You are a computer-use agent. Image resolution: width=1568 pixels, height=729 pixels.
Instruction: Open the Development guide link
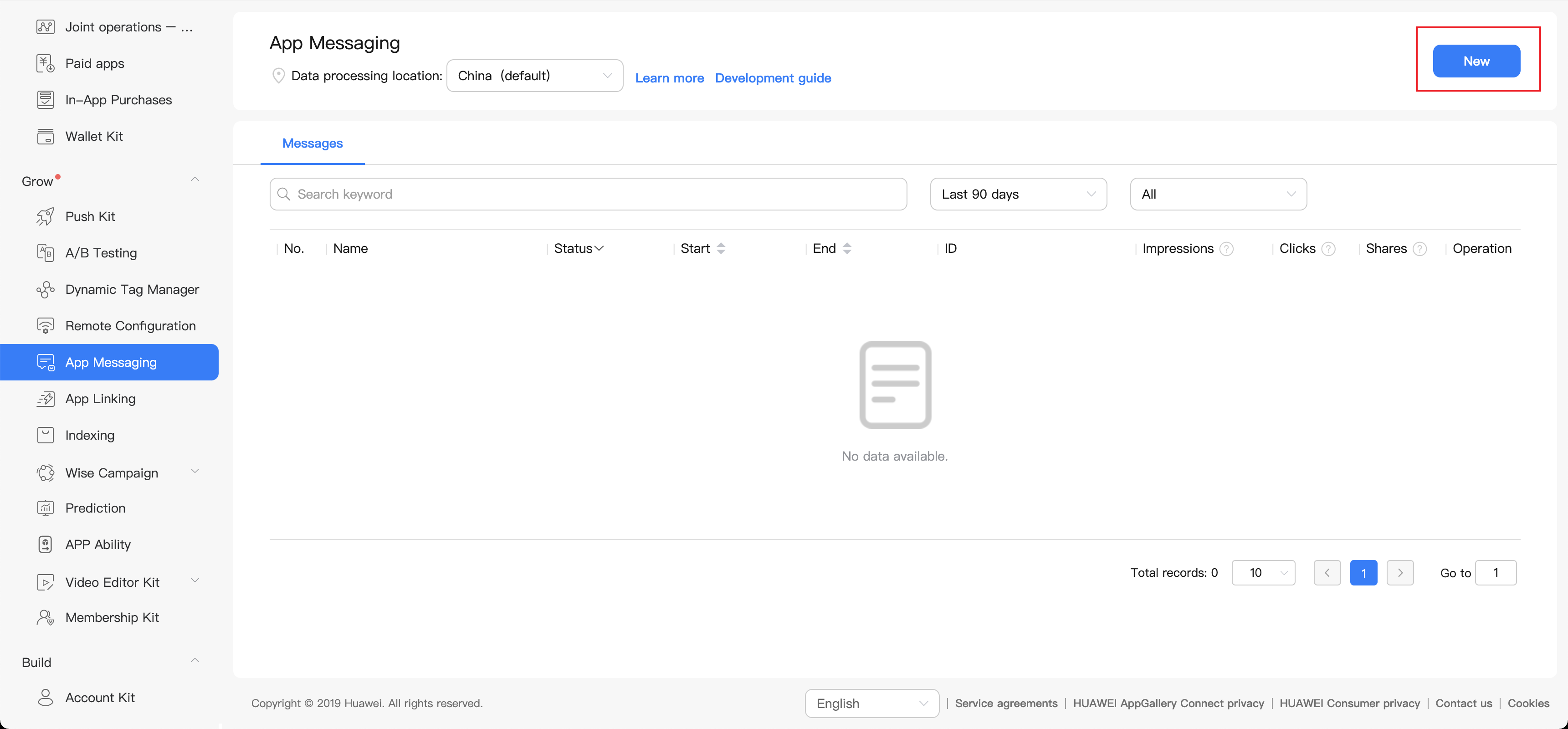pyautogui.click(x=773, y=78)
